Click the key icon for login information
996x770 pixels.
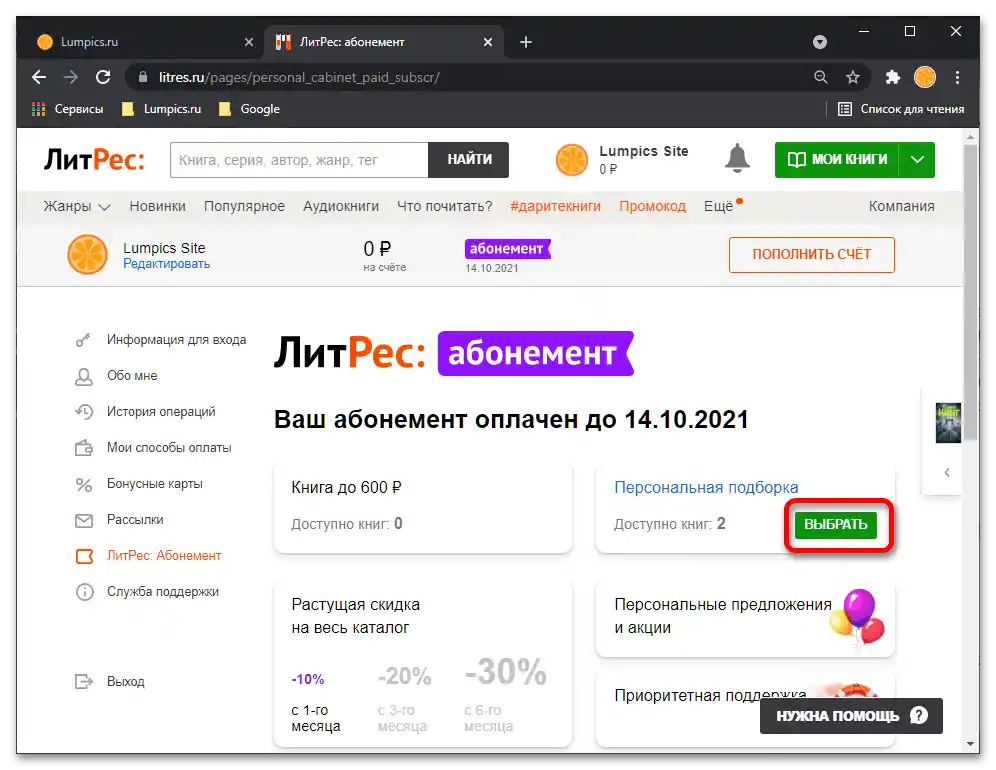click(83, 341)
